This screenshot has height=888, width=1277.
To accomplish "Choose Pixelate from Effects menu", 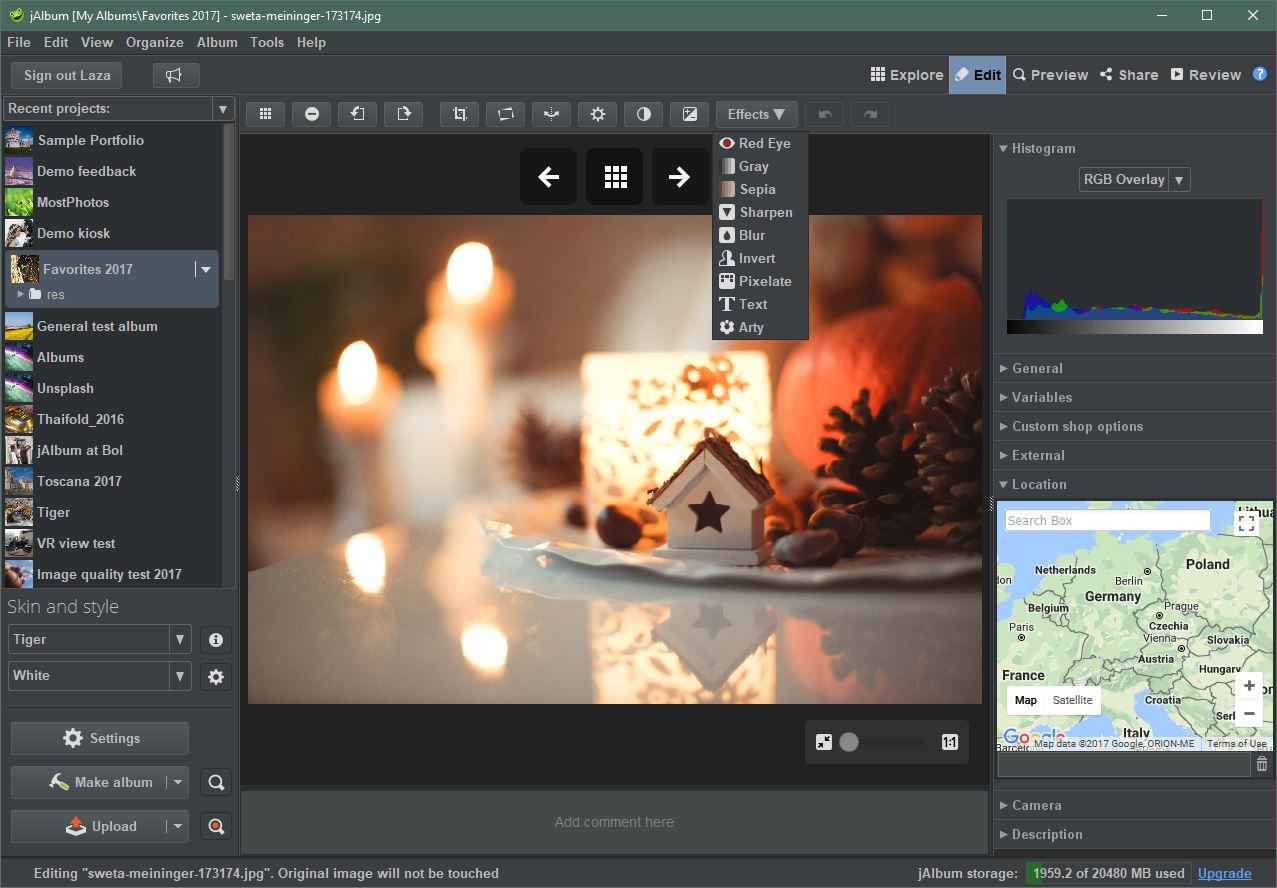I will (760, 281).
